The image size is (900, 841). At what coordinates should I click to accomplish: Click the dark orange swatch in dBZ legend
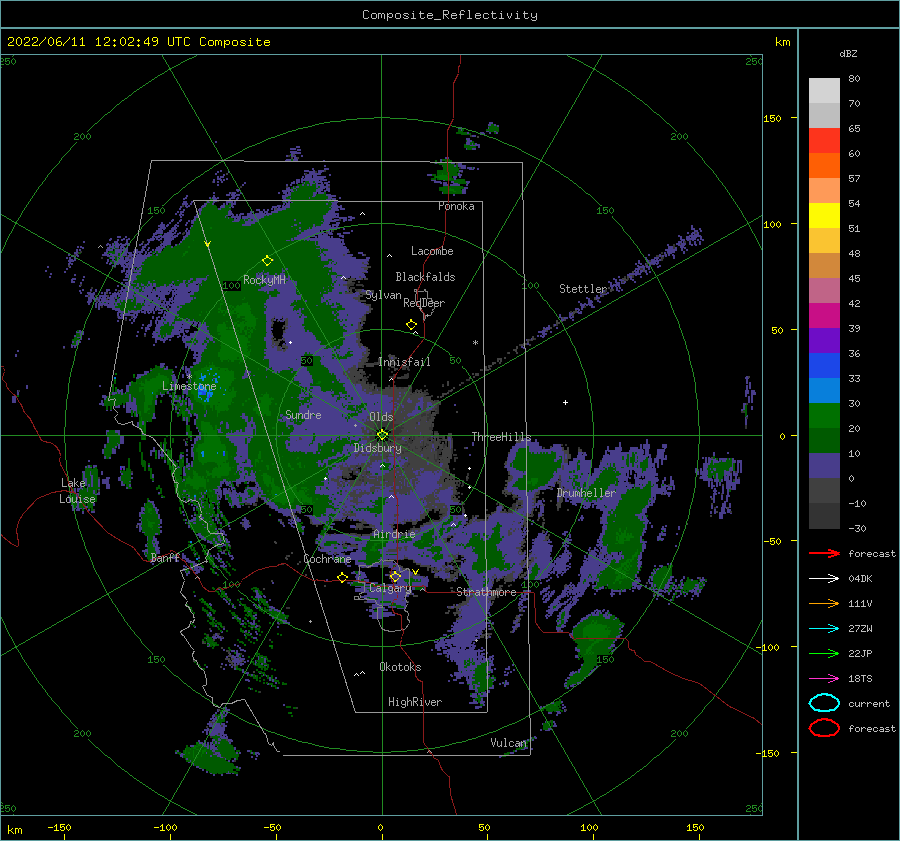click(x=824, y=165)
